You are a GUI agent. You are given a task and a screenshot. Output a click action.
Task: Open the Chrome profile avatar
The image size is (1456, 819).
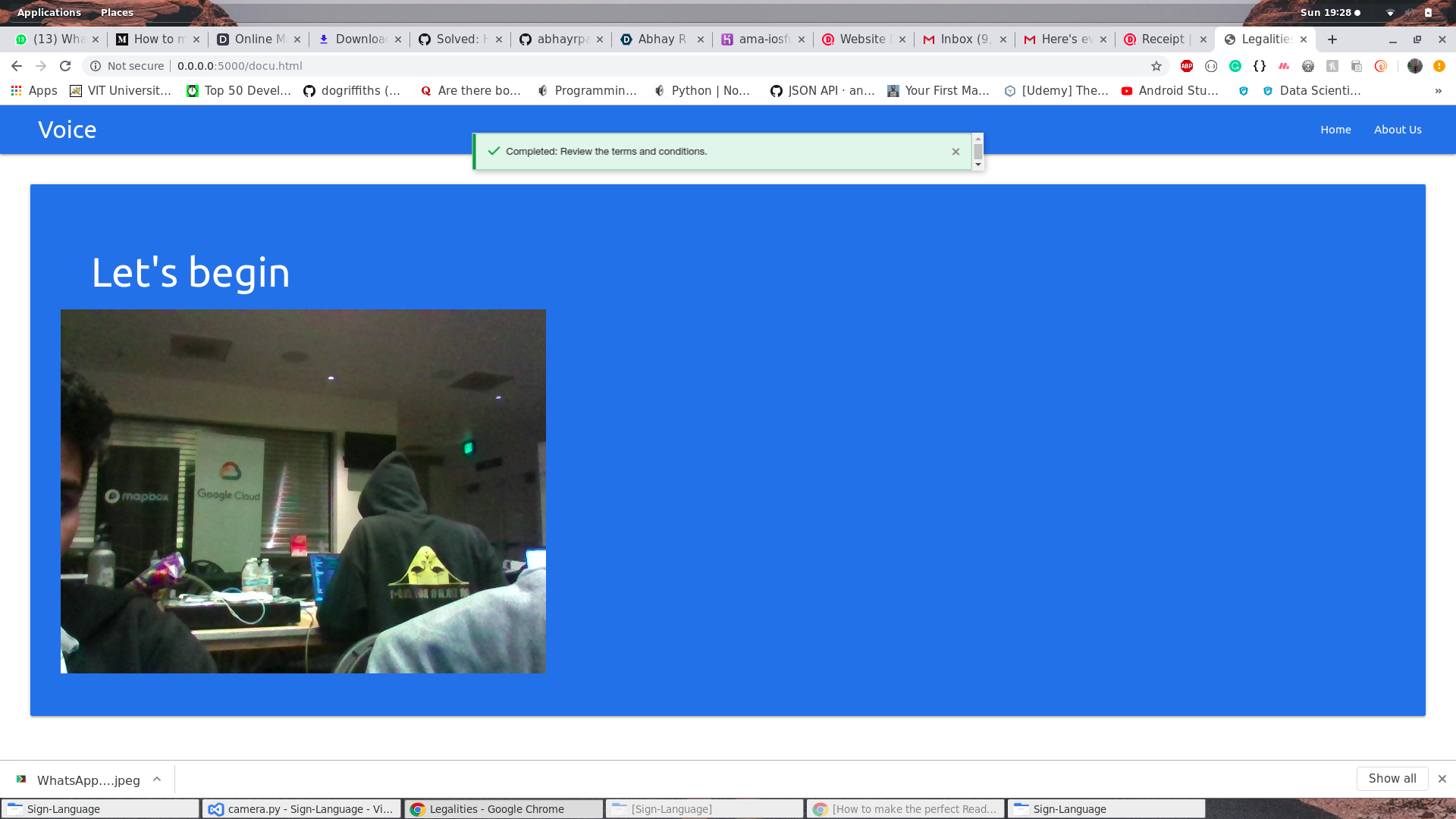(x=1414, y=66)
